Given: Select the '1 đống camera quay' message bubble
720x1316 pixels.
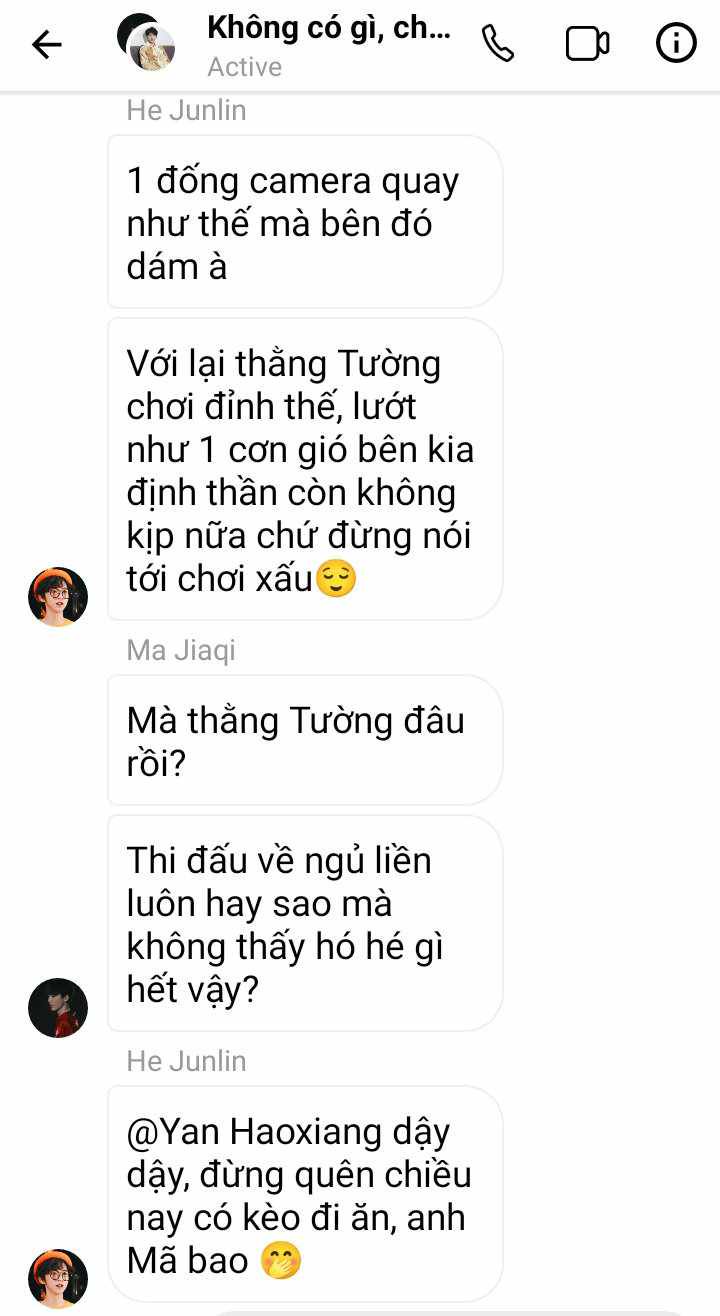Looking at the screenshot, I should (304, 222).
